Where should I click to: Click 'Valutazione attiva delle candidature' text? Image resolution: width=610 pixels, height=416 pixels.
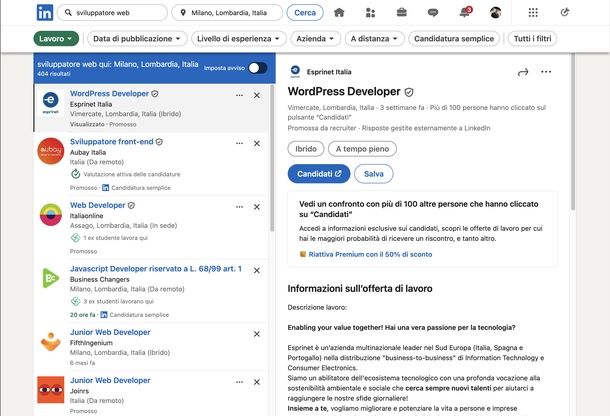[132, 174]
